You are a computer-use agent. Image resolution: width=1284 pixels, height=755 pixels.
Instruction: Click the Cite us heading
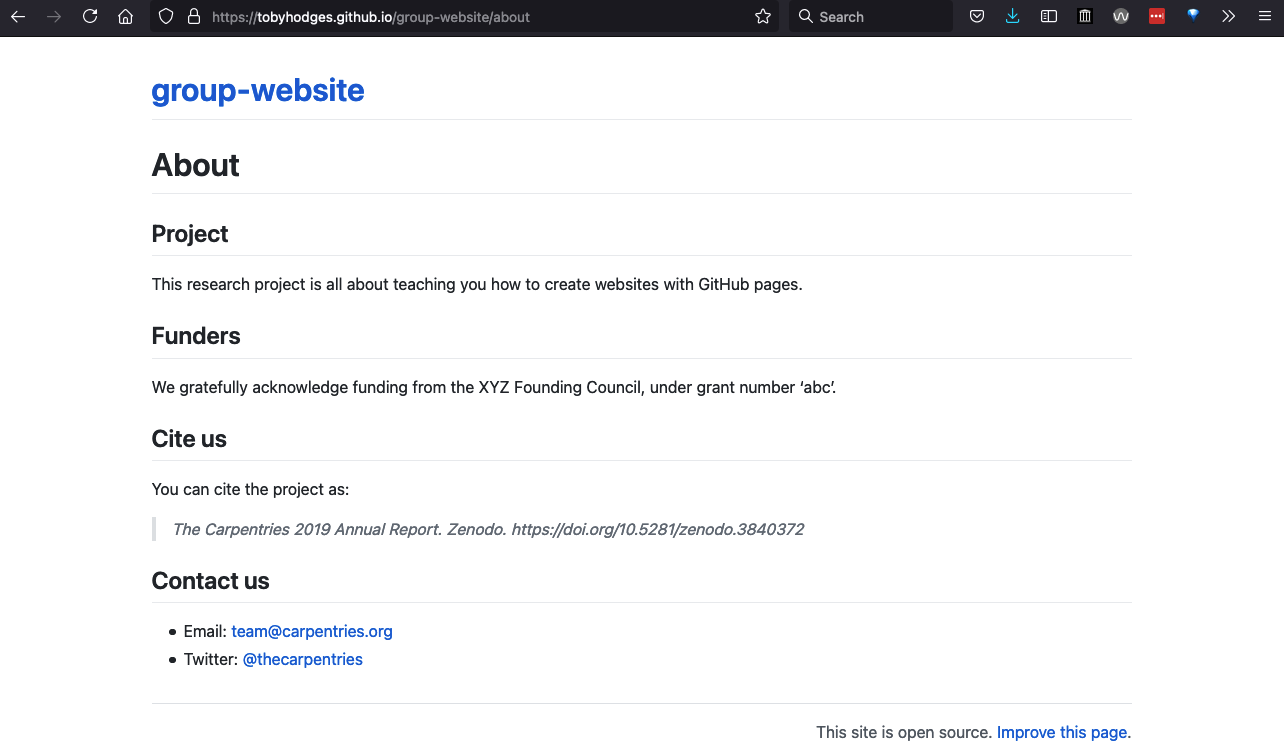[189, 439]
